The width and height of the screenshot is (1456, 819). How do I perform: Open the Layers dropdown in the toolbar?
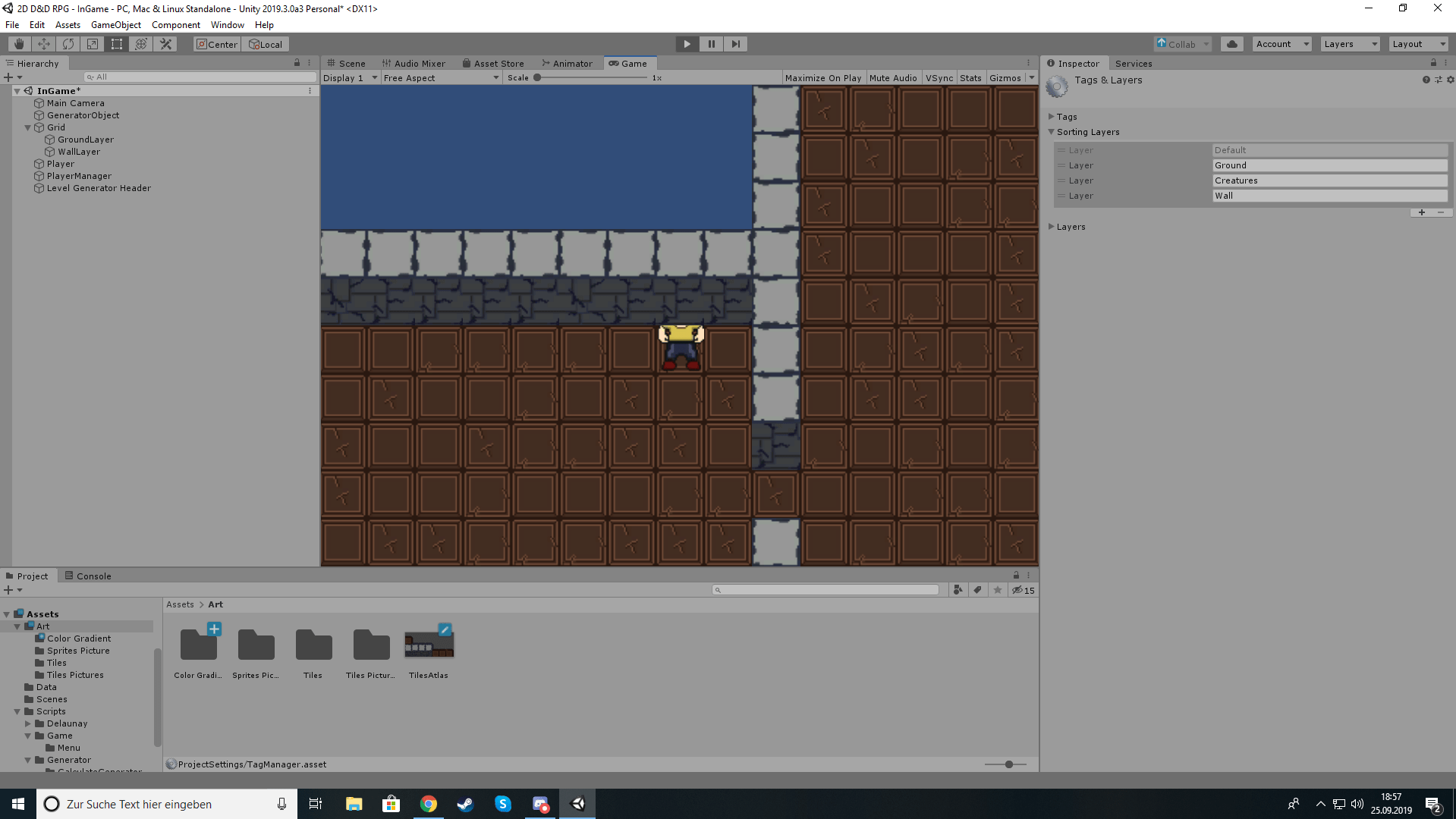click(1349, 43)
